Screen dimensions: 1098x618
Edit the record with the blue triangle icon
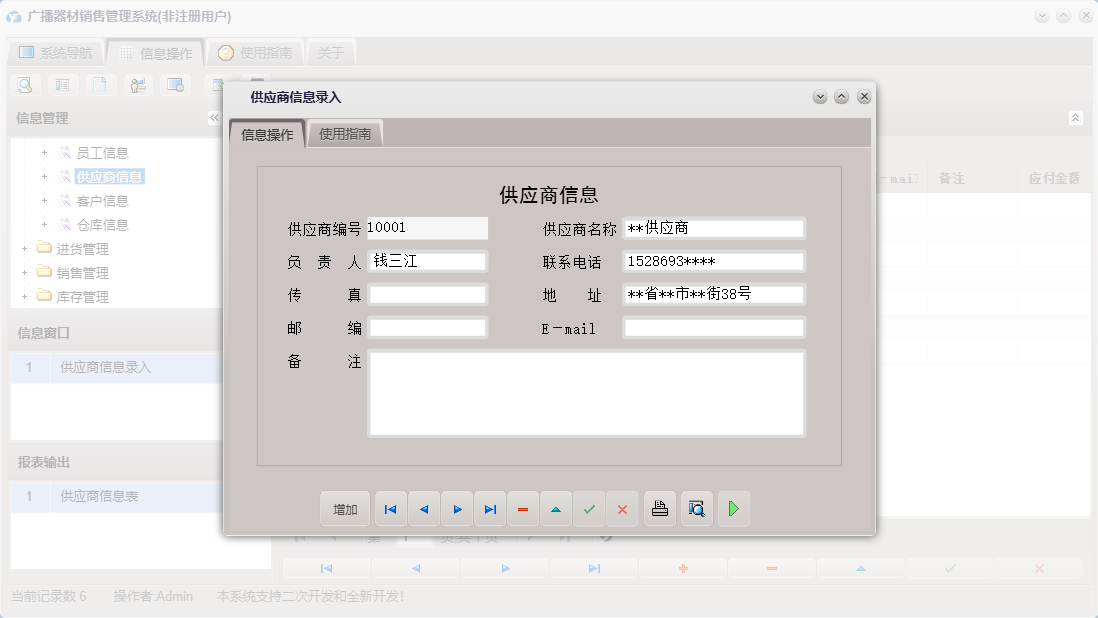556,509
